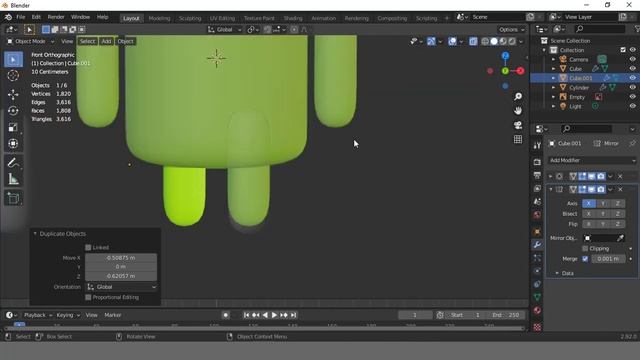Screen dimensions: 640x360
Task: Expand Data section in Mirror modifier
Action: coord(557,273)
